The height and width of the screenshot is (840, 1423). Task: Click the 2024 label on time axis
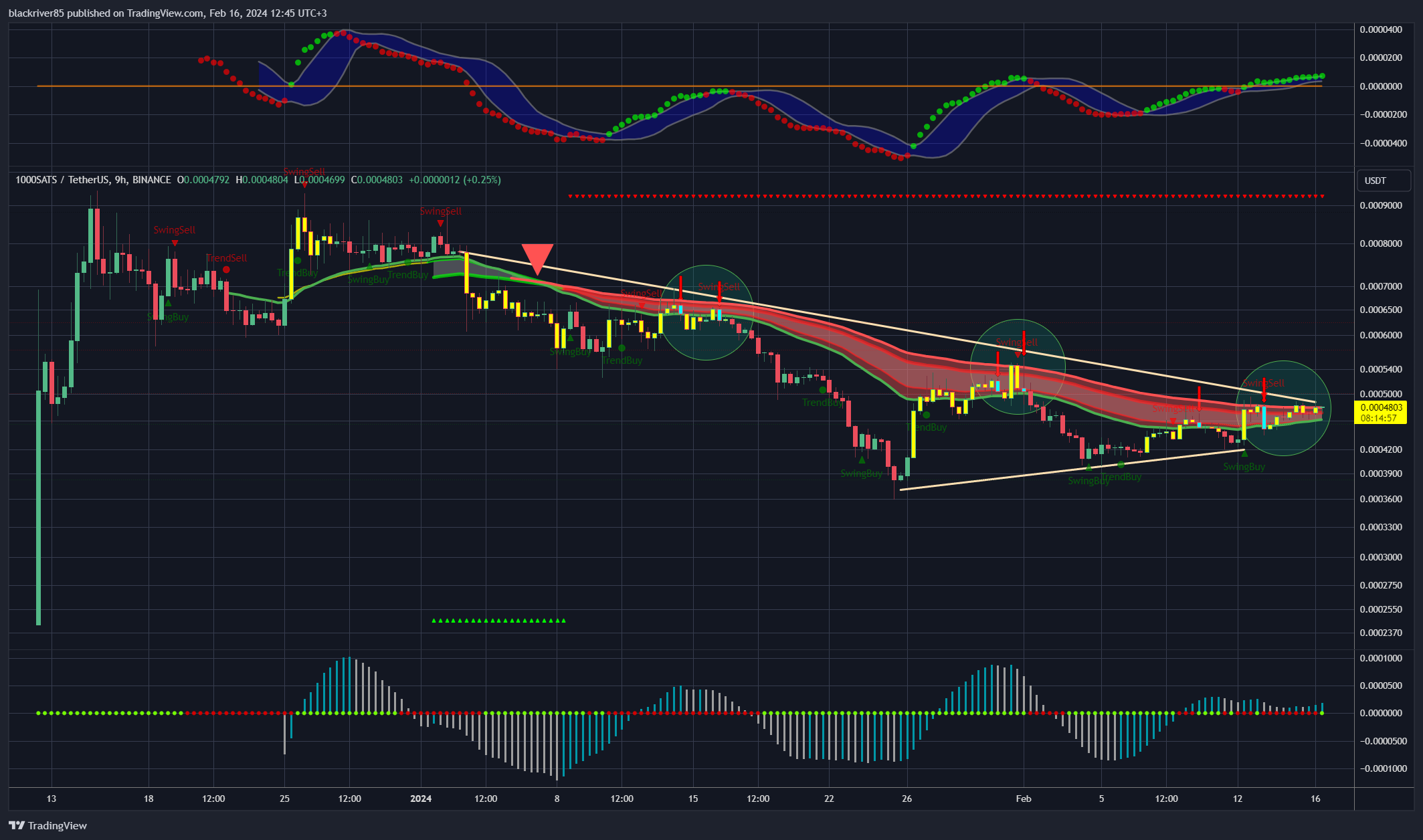pyautogui.click(x=421, y=799)
